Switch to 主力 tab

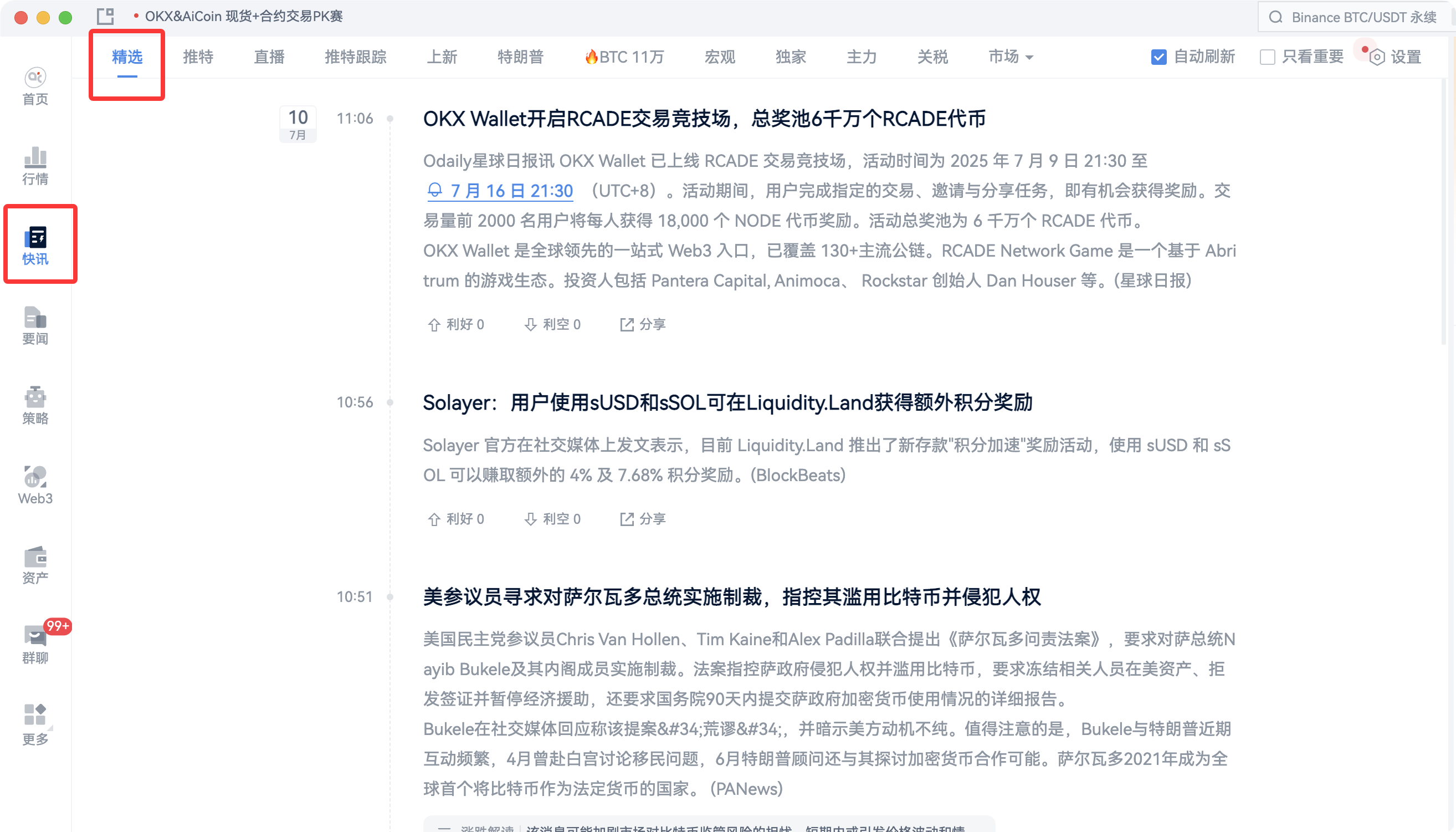861,57
